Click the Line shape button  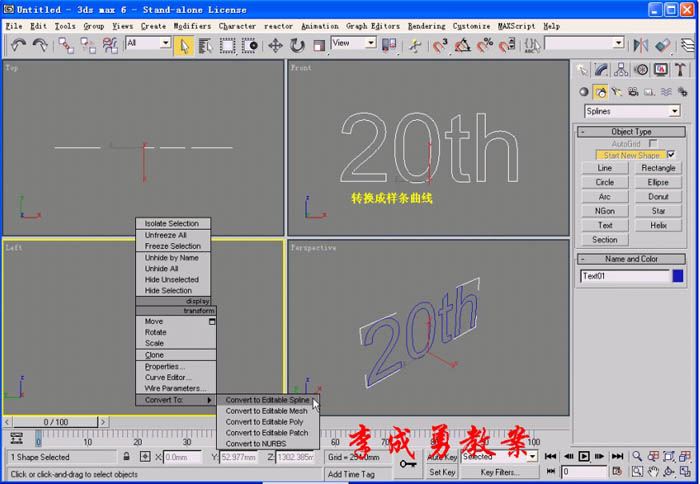point(604,168)
